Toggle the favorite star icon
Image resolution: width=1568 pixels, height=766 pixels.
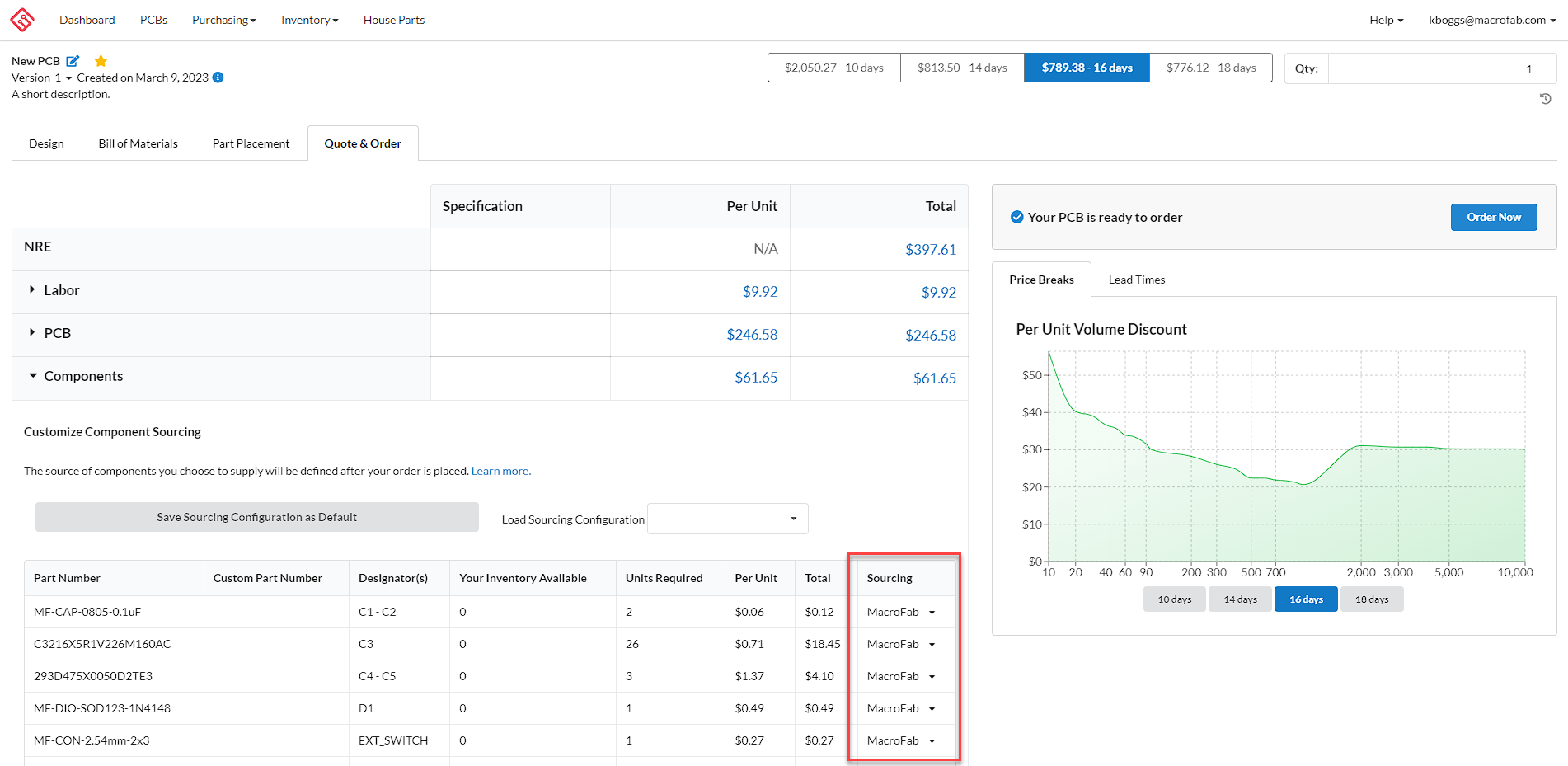click(101, 61)
